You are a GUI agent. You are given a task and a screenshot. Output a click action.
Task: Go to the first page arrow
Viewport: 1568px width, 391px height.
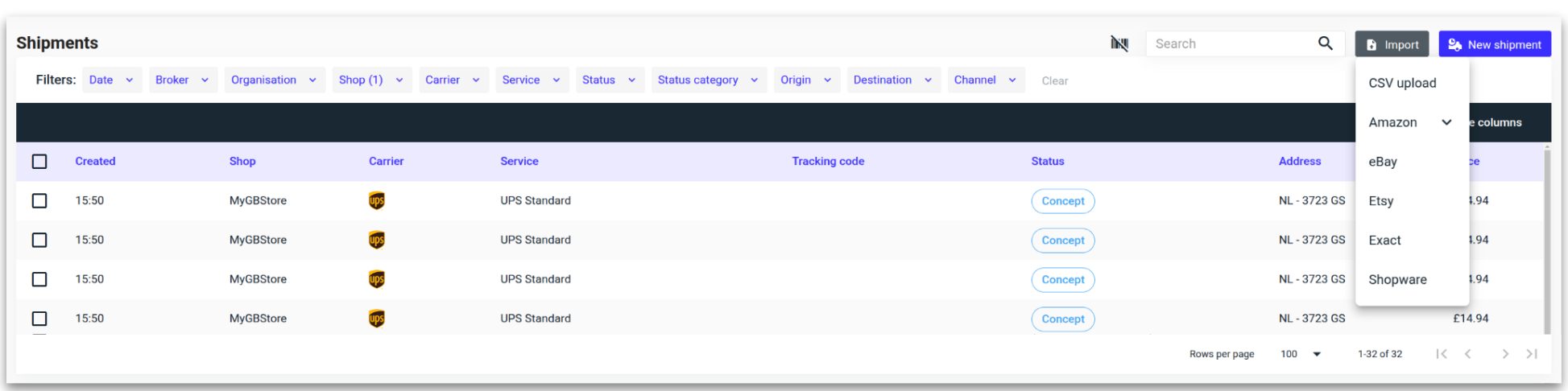(x=1441, y=354)
